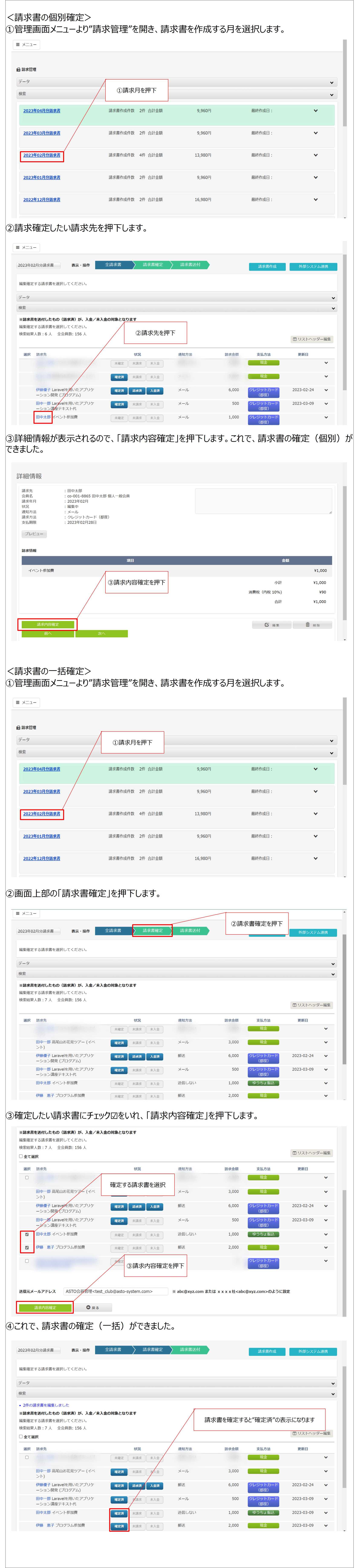The image size is (358, 1568).
Task: Open the メニュー hamburger in 個別確定 step ① screenshot
Action: click(x=26, y=45)
